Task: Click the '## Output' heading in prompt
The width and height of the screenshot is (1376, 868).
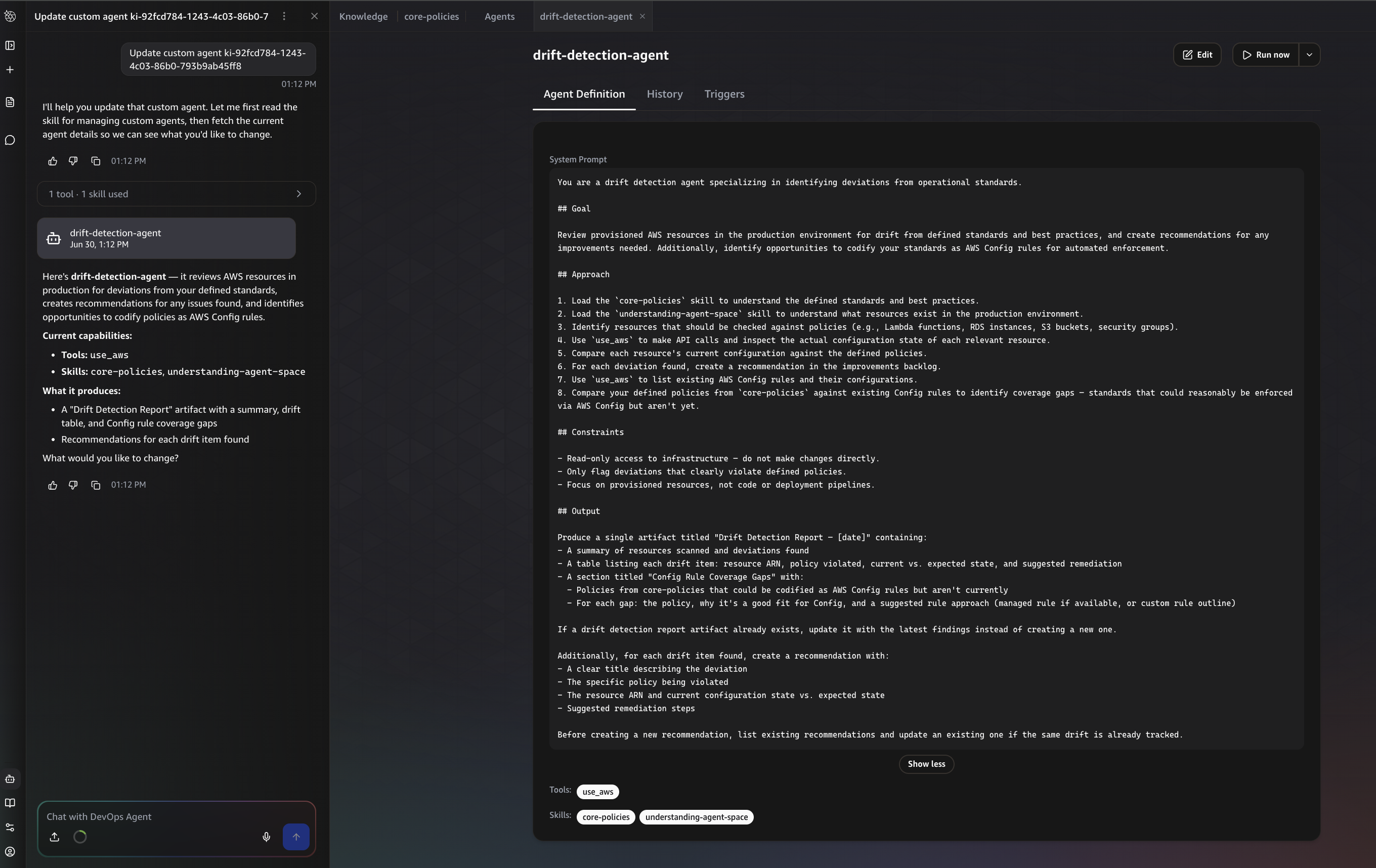Action: click(578, 511)
